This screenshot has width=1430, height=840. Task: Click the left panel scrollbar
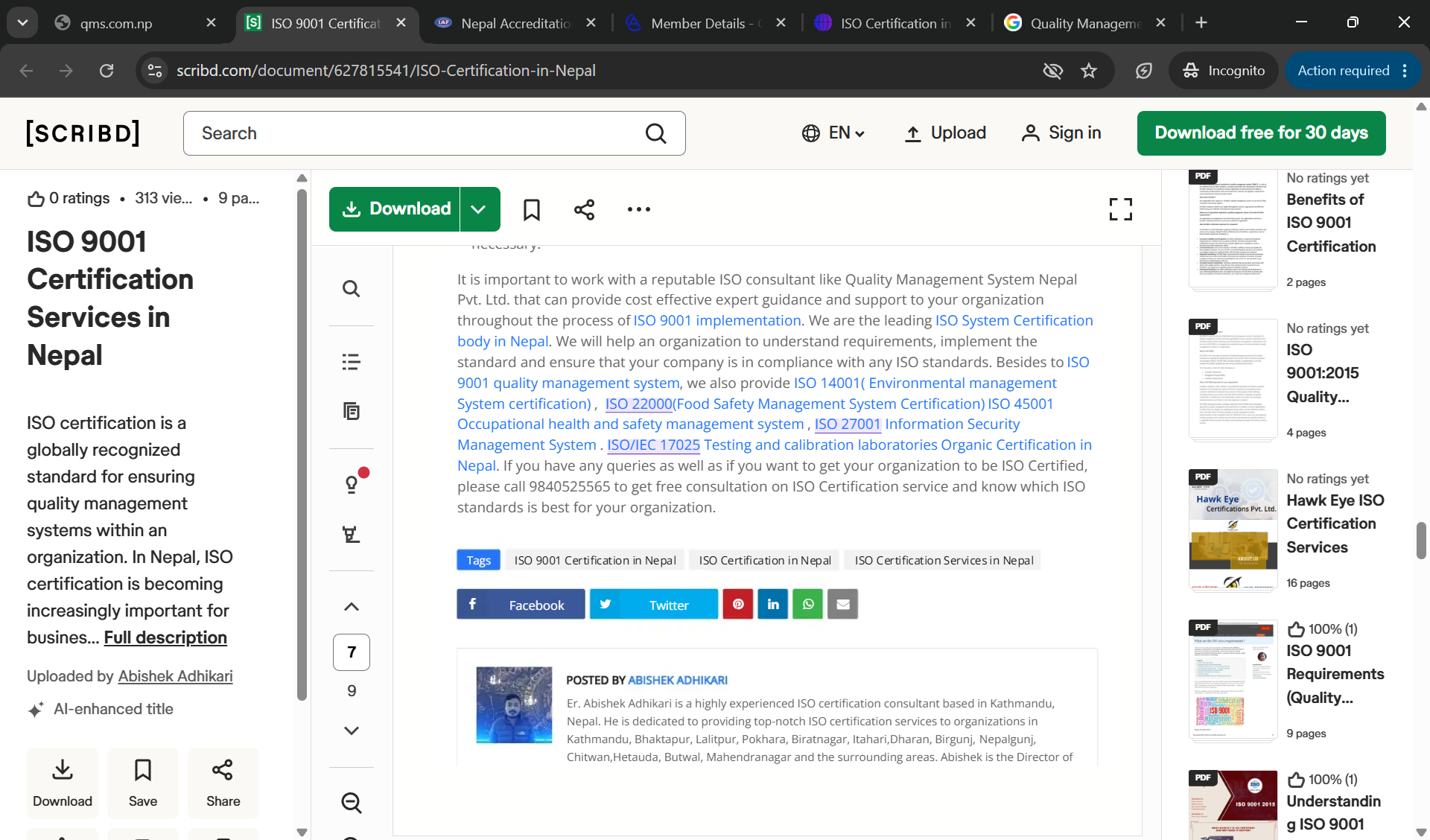(x=302, y=445)
